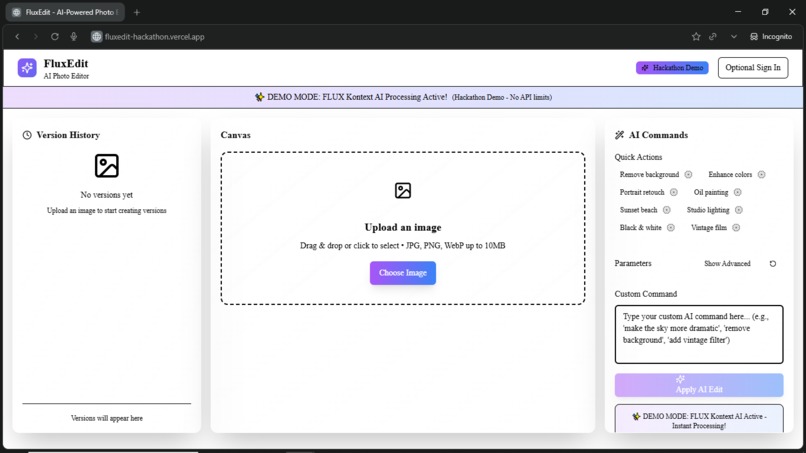Click the Choose Image button

click(402, 273)
